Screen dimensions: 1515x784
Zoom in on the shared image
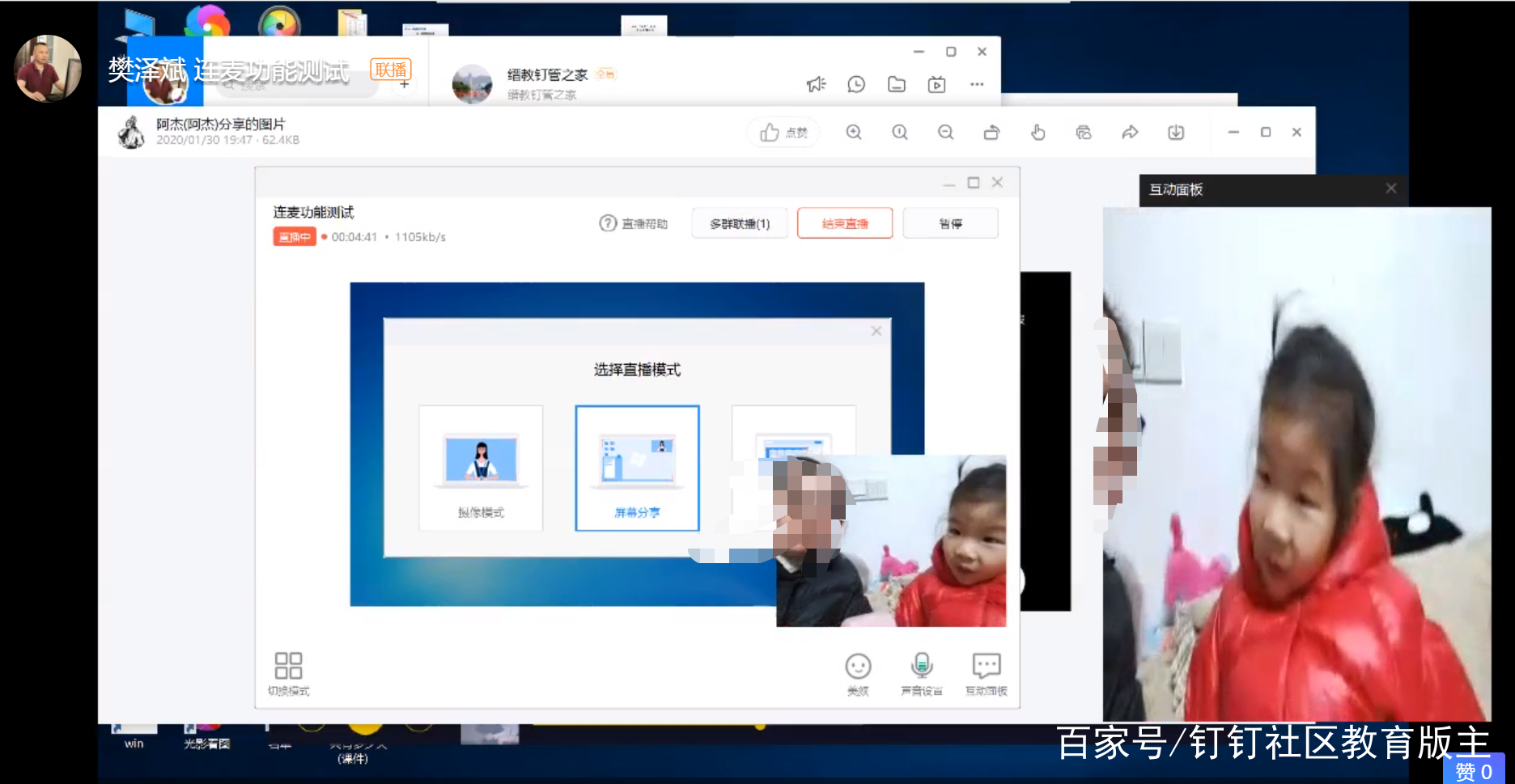tap(854, 132)
